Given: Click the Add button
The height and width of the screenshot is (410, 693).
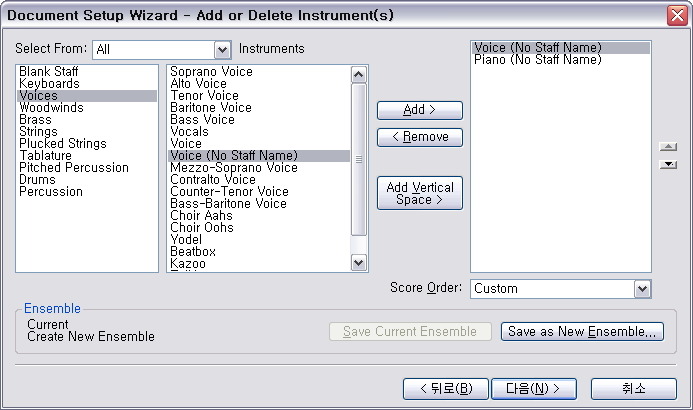Looking at the screenshot, I should [420, 110].
